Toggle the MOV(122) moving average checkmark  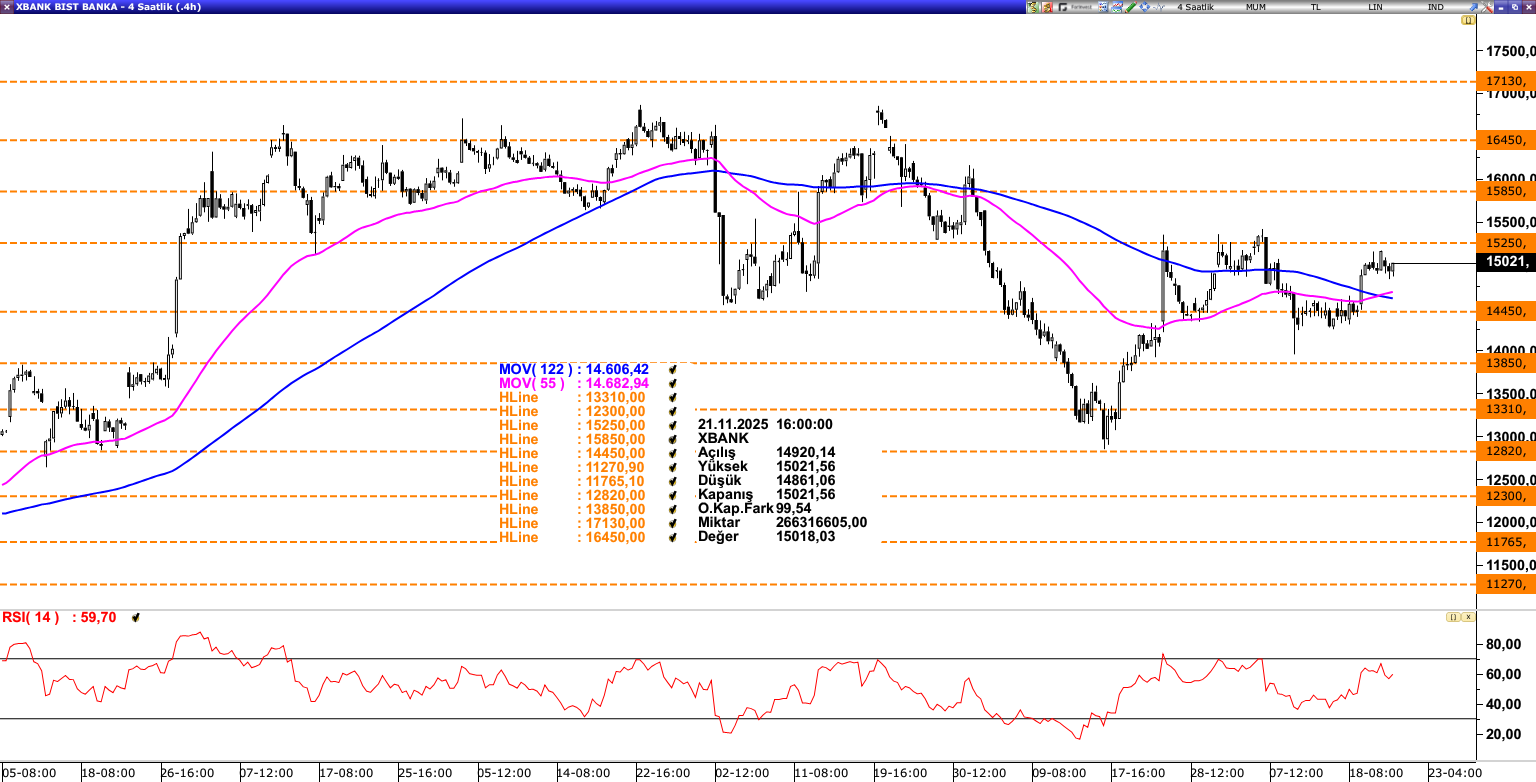[x=674, y=369]
